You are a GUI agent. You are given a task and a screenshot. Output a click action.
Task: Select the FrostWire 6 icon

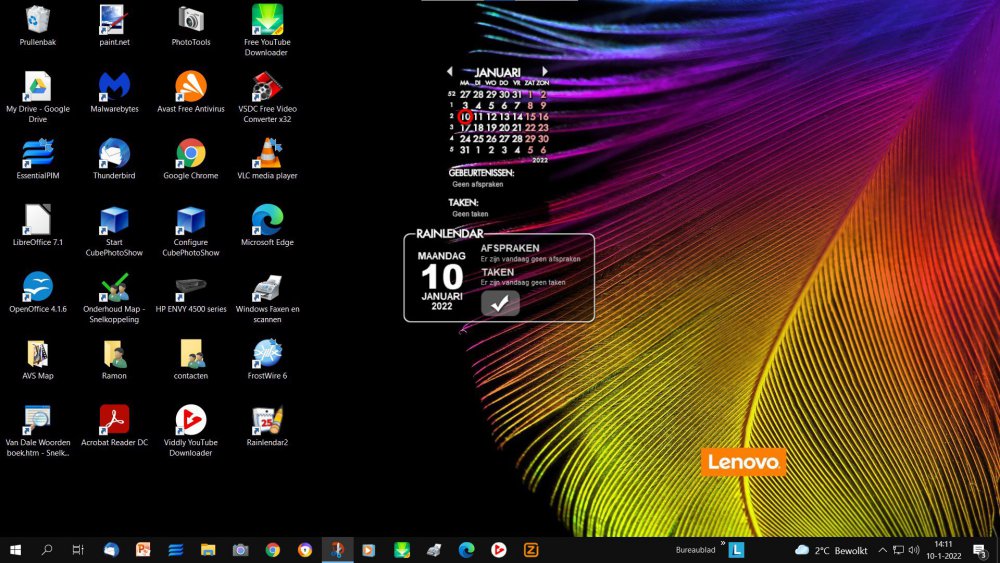pos(266,354)
